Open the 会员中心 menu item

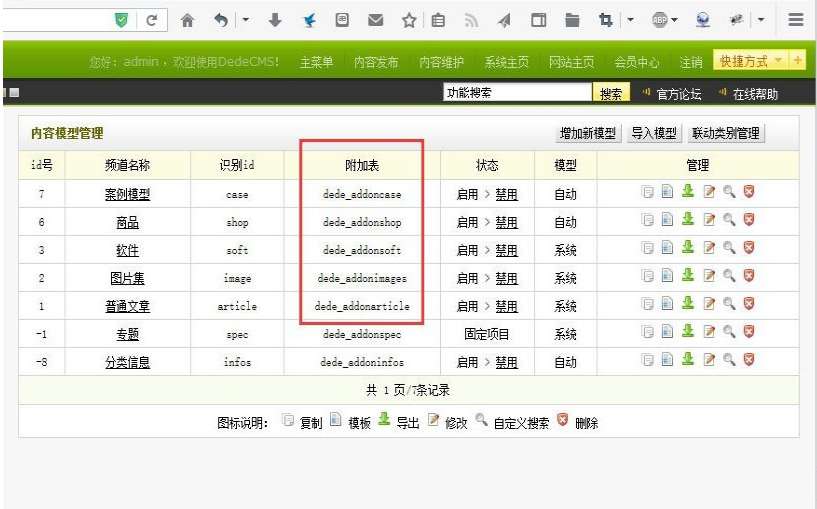pyautogui.click(x=636, y=62)
